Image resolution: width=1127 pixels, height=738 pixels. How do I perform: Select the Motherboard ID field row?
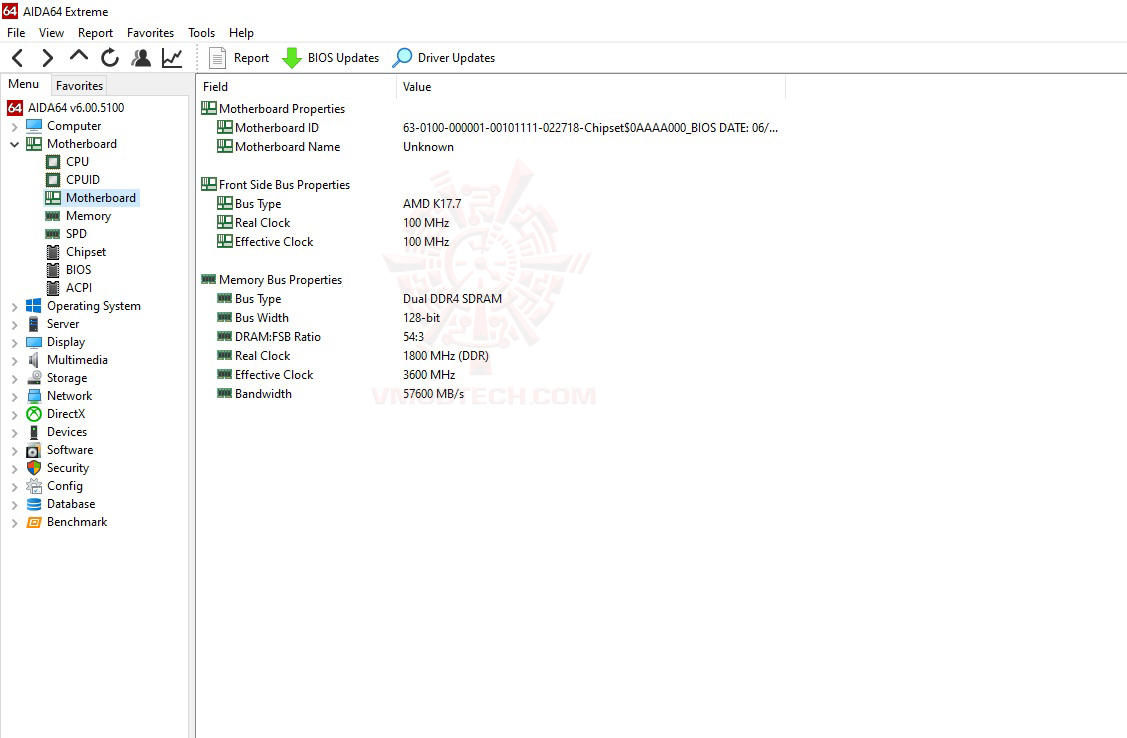[x=276, y=127]
